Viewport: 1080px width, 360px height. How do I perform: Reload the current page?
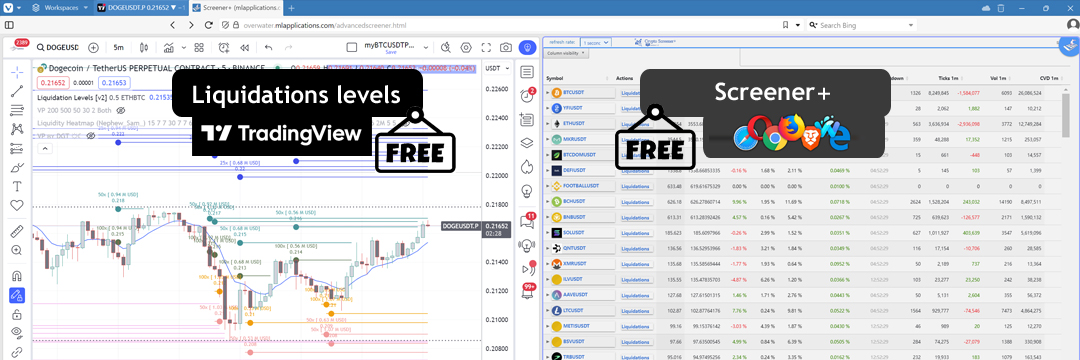(210, 25)
